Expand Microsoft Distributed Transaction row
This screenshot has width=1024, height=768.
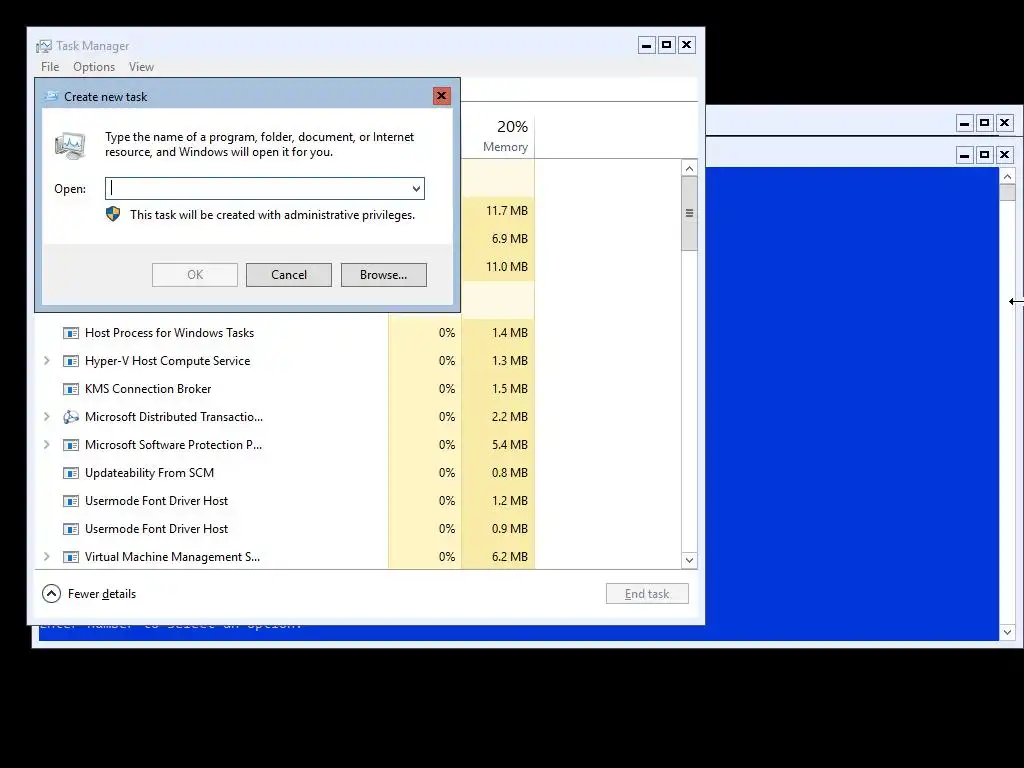(46, 417)
